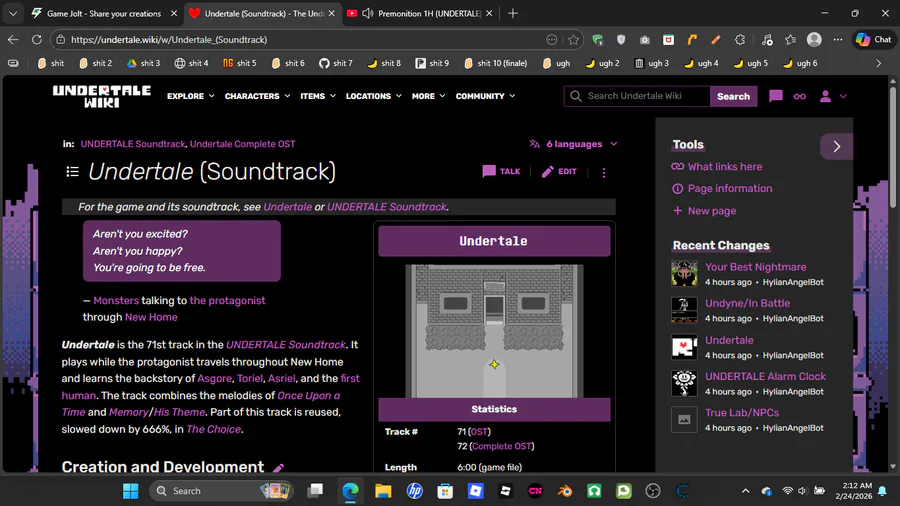
Task: Open the user account icon menu
Action: click(x=832, y=96)
